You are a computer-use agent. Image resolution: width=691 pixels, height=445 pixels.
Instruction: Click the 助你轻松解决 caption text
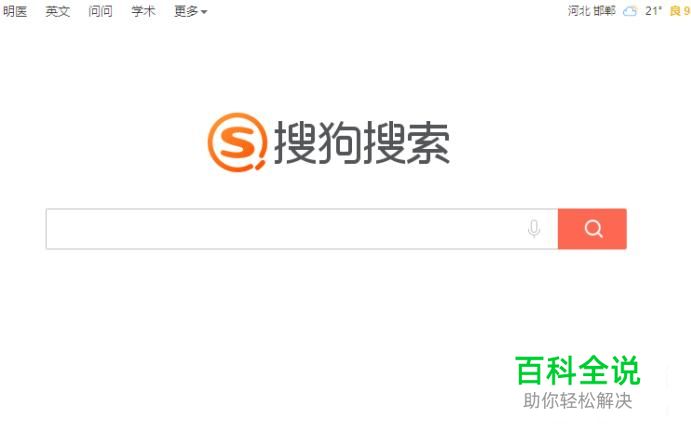[577, 401]
